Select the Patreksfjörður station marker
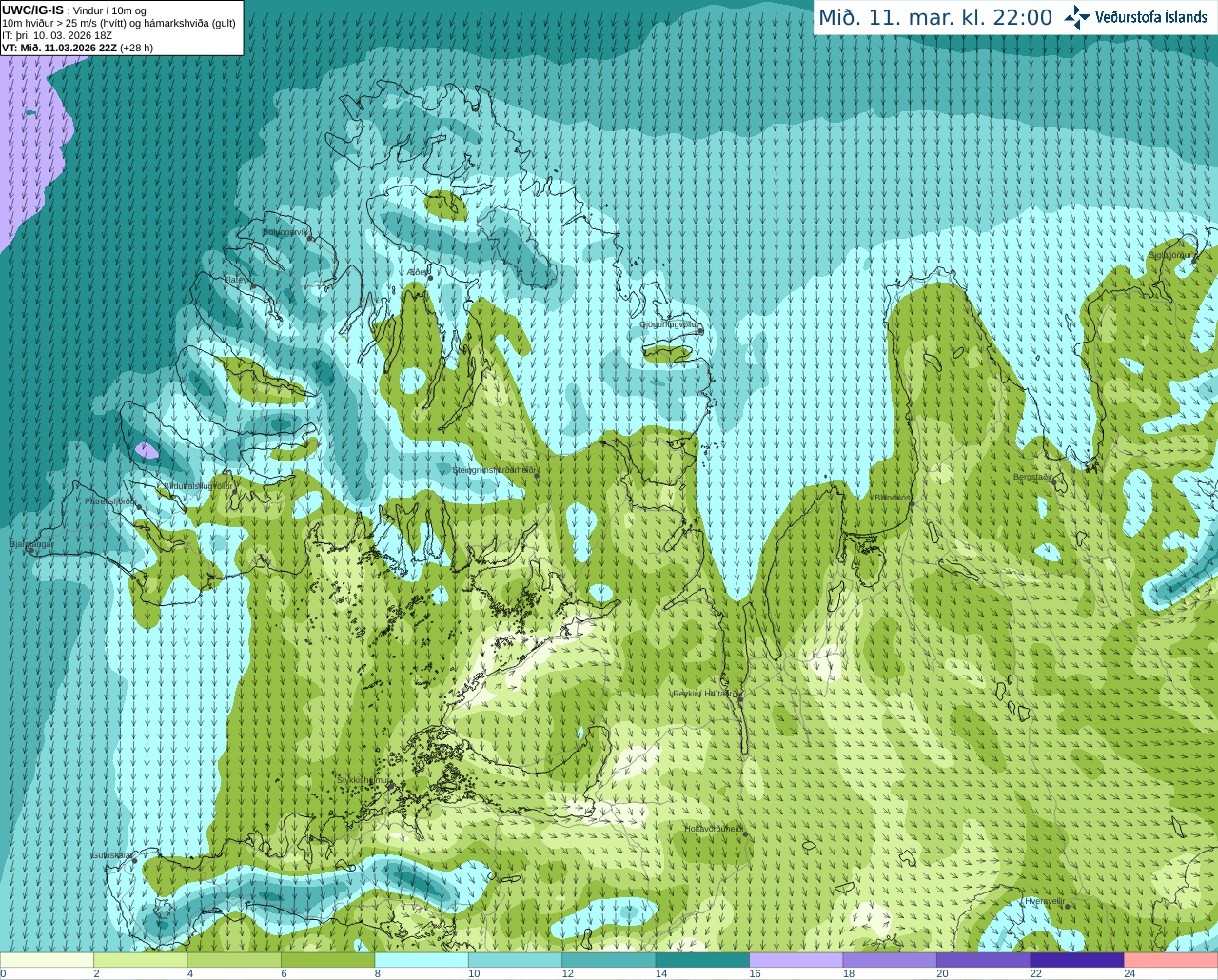 (x=140, y=507)
